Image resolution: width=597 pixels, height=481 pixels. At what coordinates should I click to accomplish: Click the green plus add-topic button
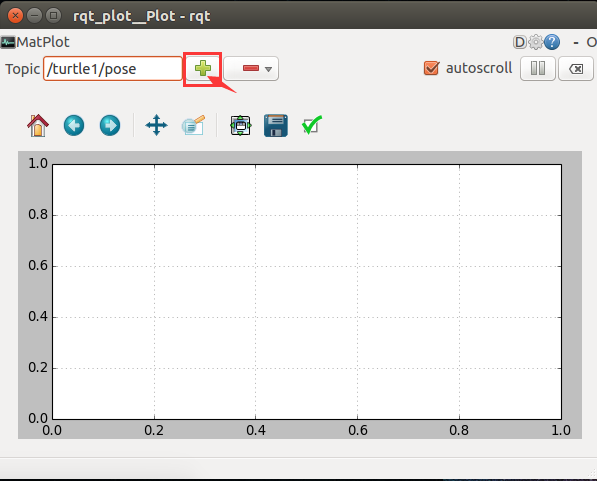tap(203, 69)
